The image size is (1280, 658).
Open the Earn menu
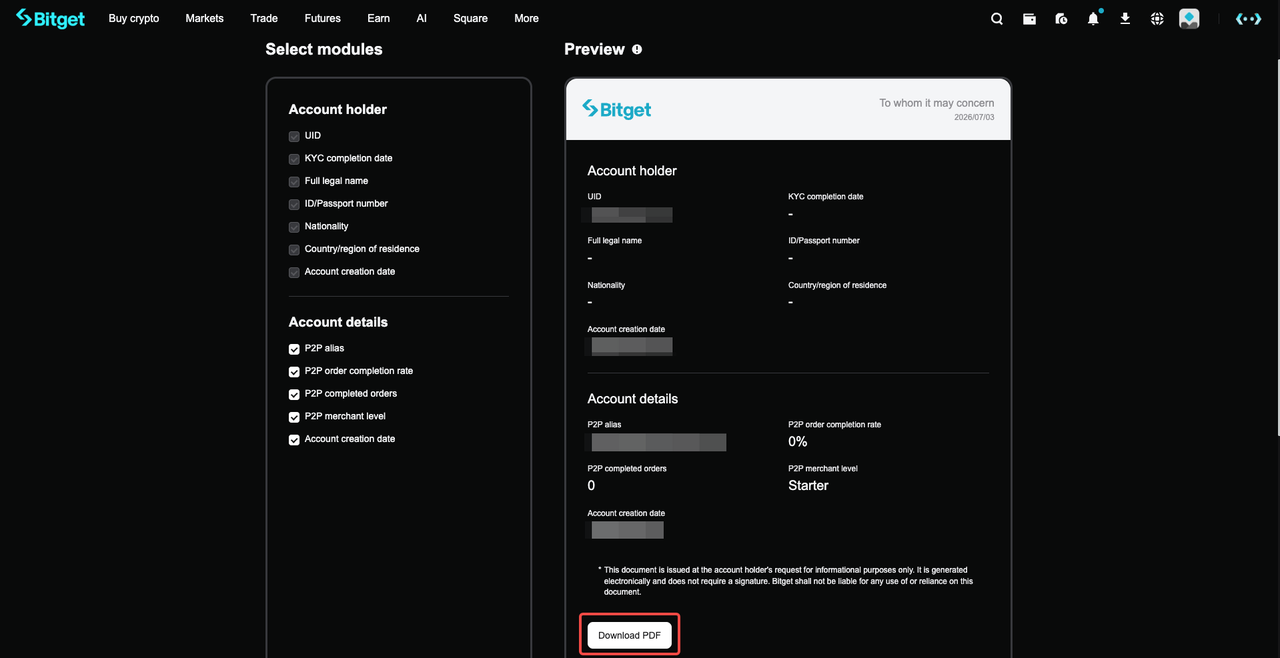pos(378,18)
